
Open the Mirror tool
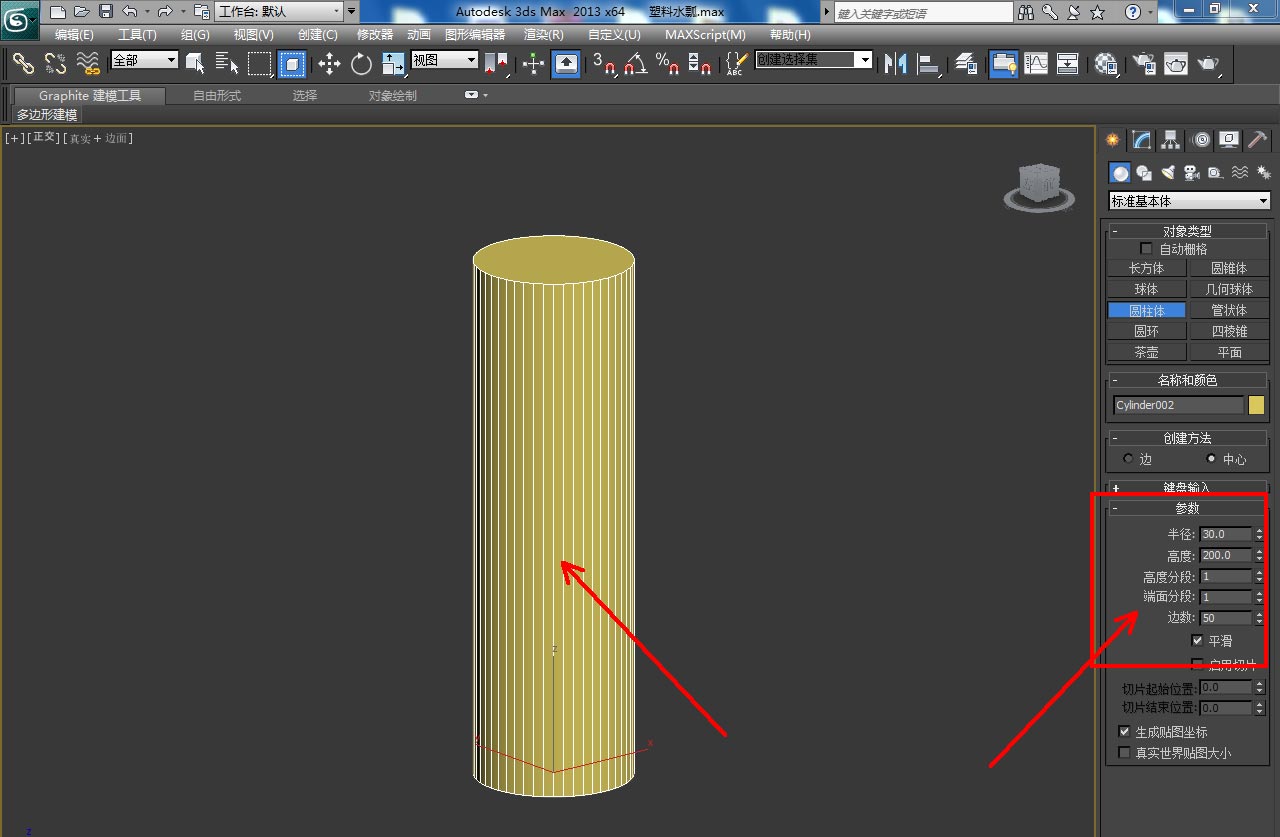[895, 64]
